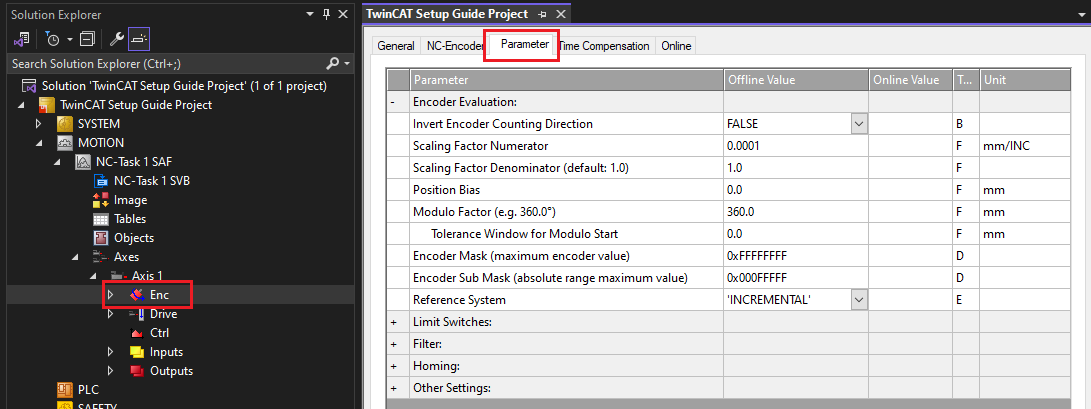Click the yellow Inputs icon
This screenshot has width=1091, height=409.
pyautogui.click(x=137, y=352)
